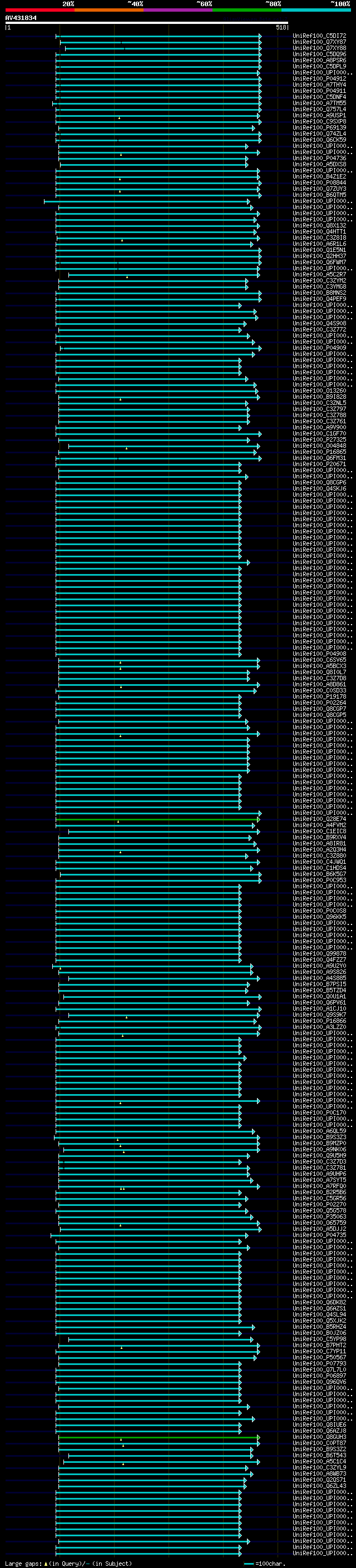Select the UniRef100_B5TZD4 label
This screenshot has width=356, height=1568.
(319, 990)
